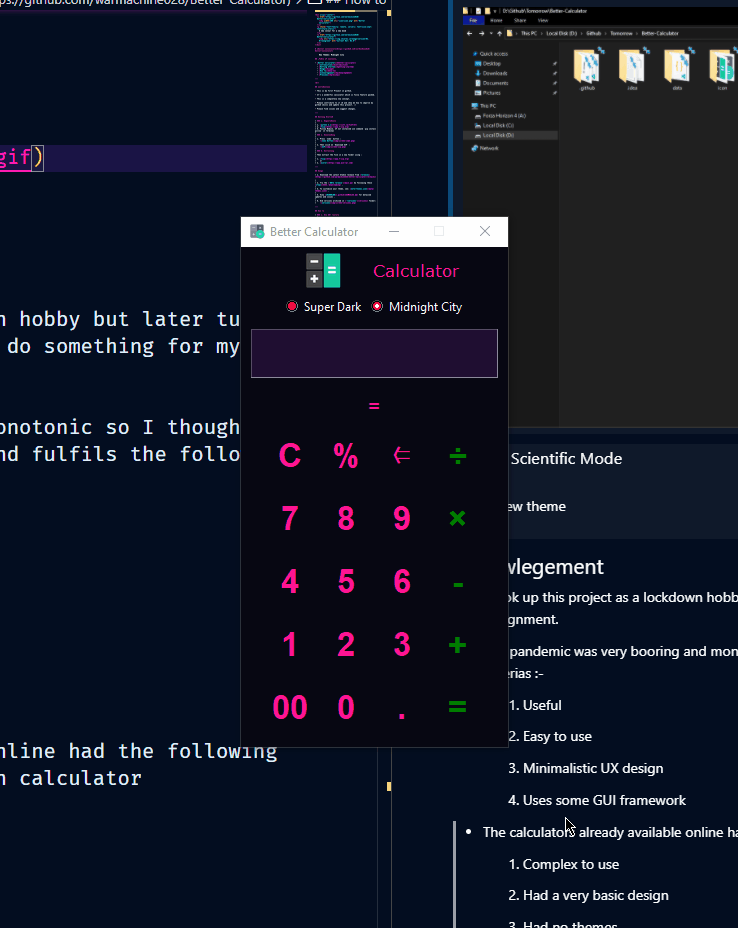The height and width of the screenshot is (928, 738).
Task: Click 'This PC' in the address breadcrumb
Action: pos(528,33)
